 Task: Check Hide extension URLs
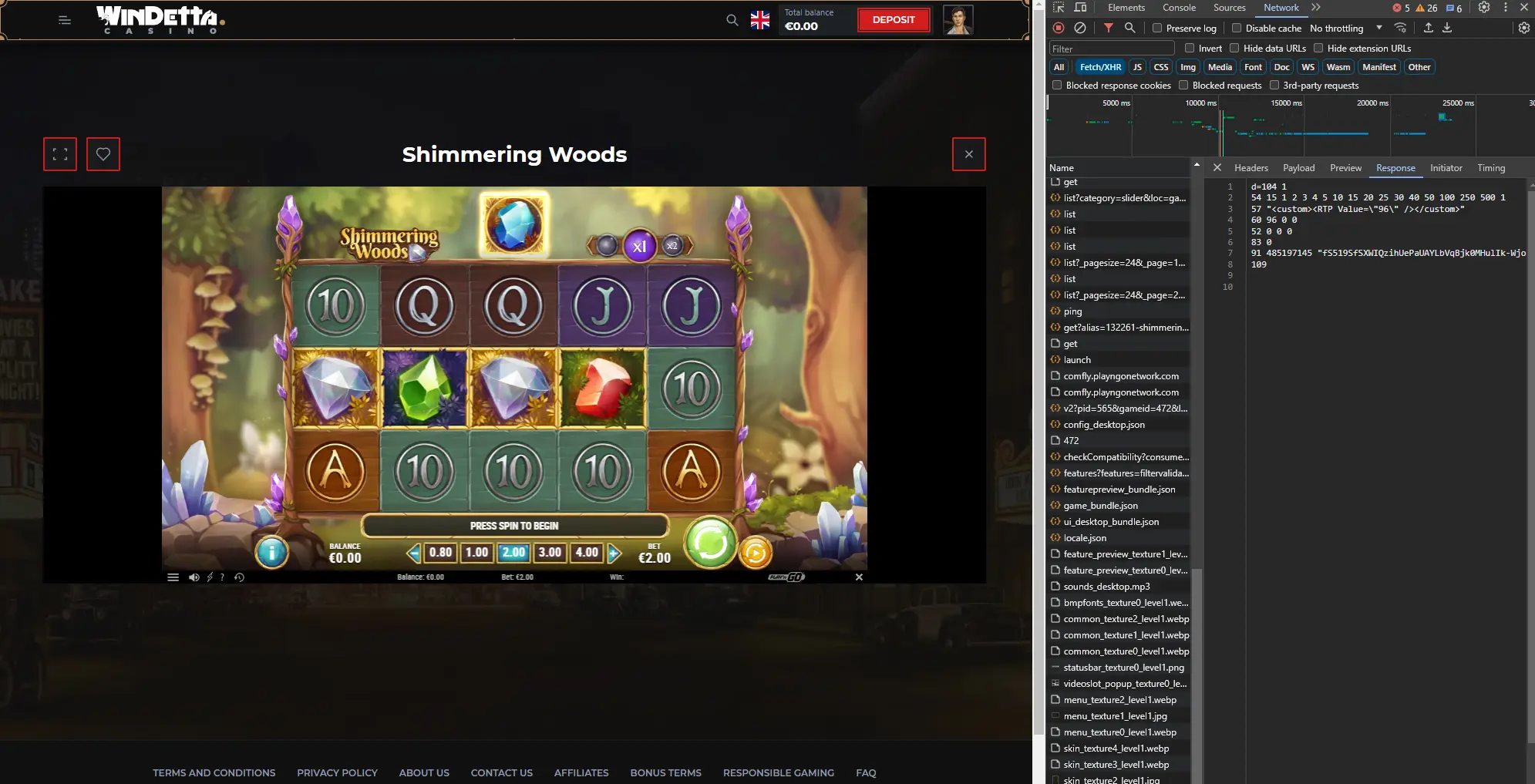(1318, 48)
